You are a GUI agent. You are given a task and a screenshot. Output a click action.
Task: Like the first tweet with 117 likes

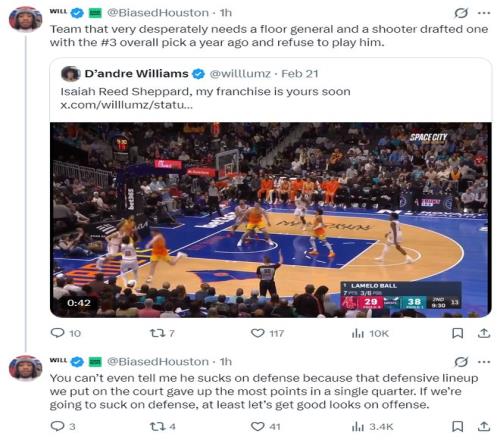[267, 333]
